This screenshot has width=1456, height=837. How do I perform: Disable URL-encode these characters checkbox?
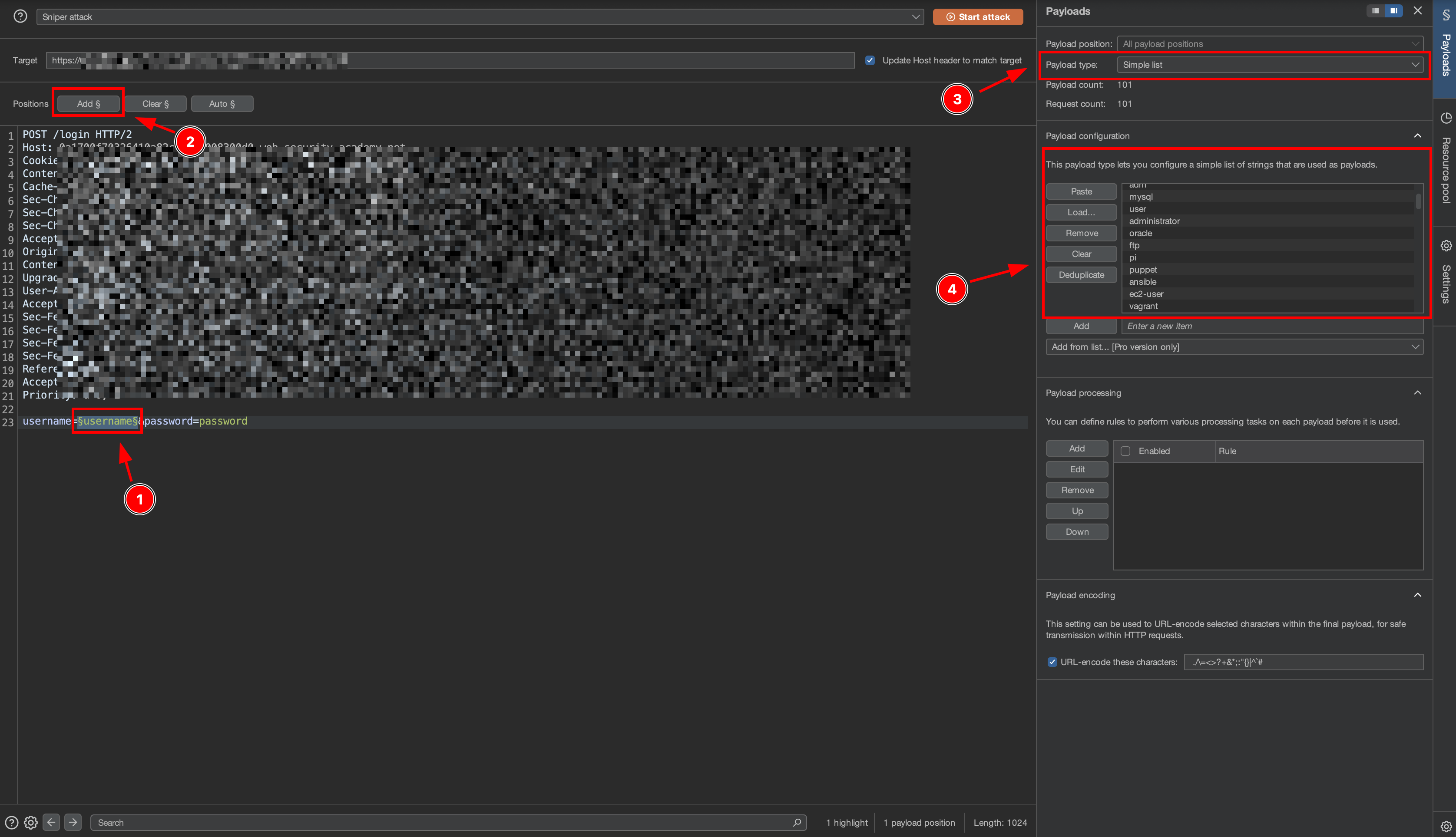coord(1052,662)
